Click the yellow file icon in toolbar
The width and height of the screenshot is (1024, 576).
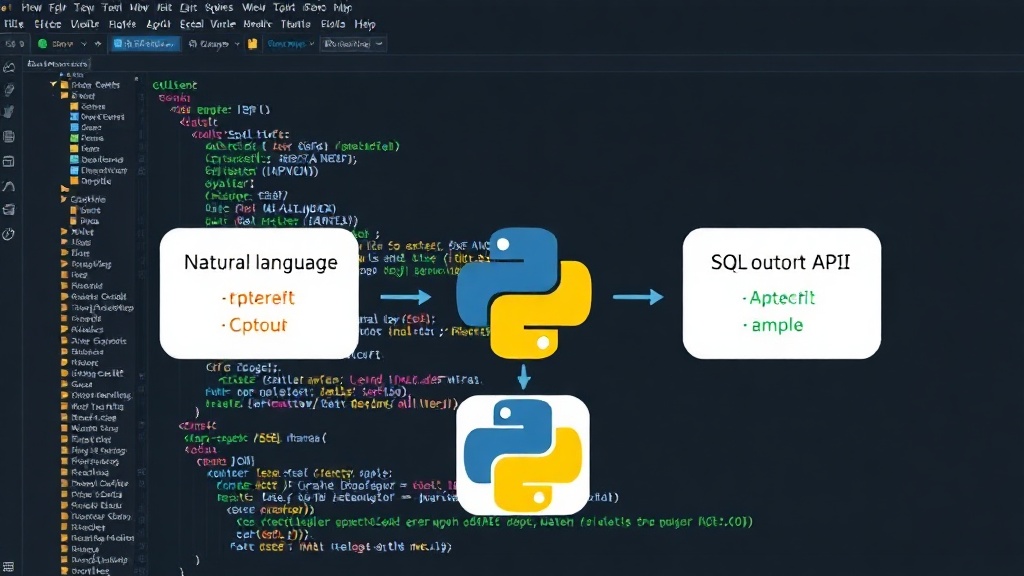252,44
